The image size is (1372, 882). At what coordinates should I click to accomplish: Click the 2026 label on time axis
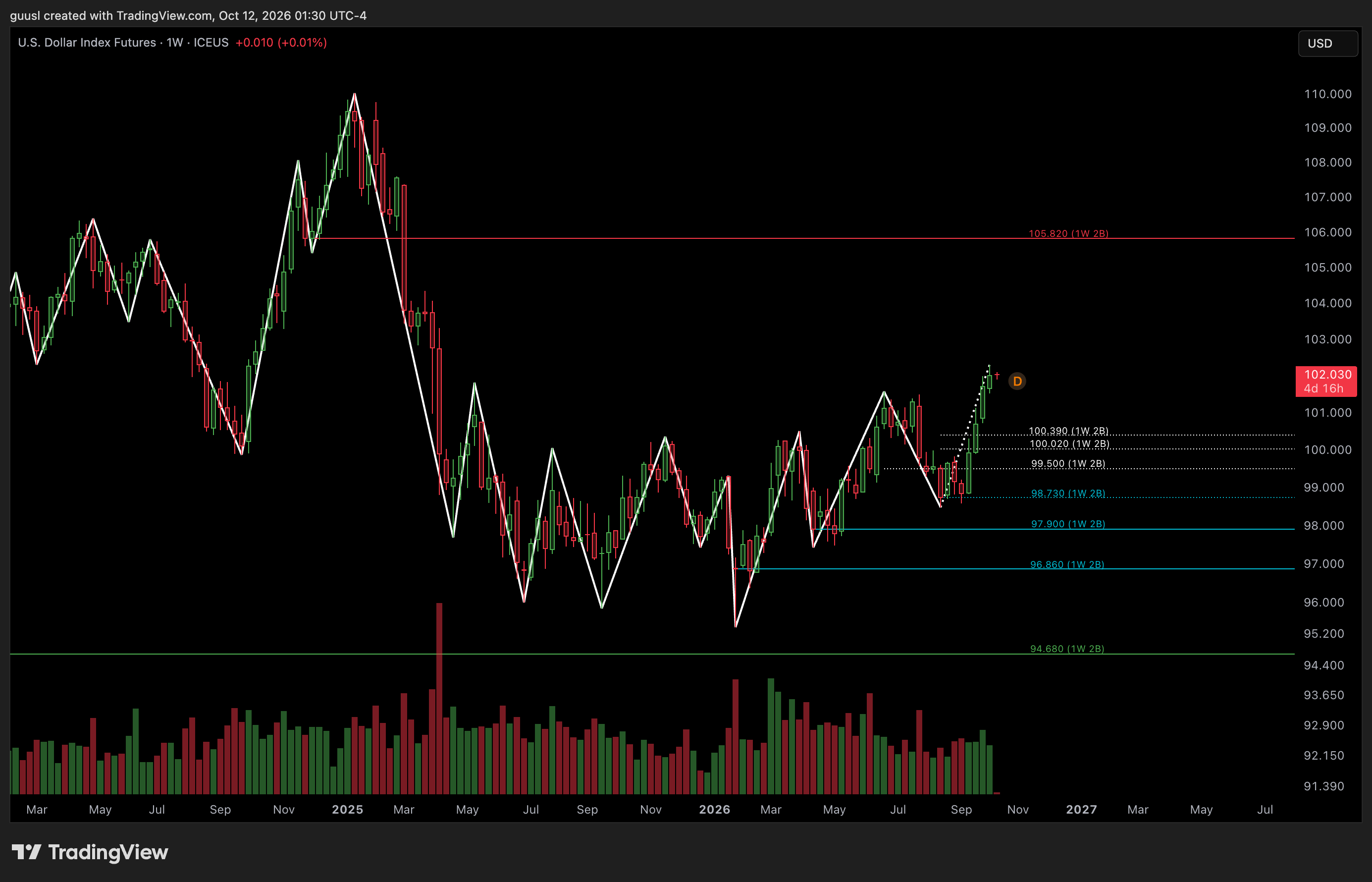[714, 809]
